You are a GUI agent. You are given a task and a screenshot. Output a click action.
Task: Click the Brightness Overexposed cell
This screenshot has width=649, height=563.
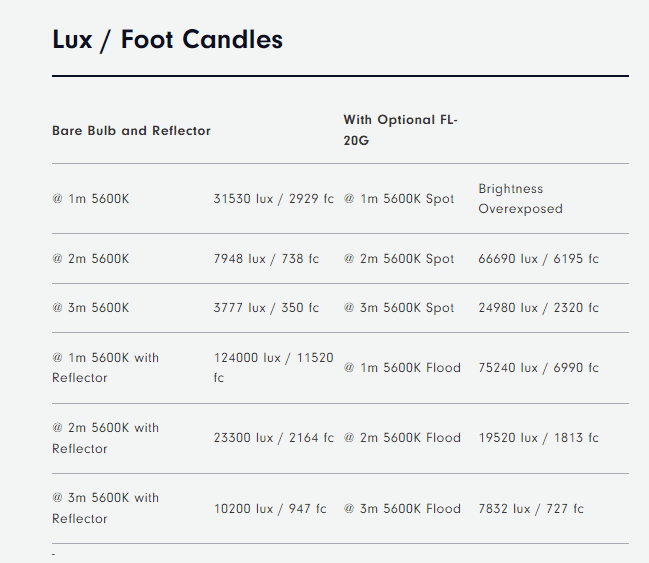tap(520, 199)
